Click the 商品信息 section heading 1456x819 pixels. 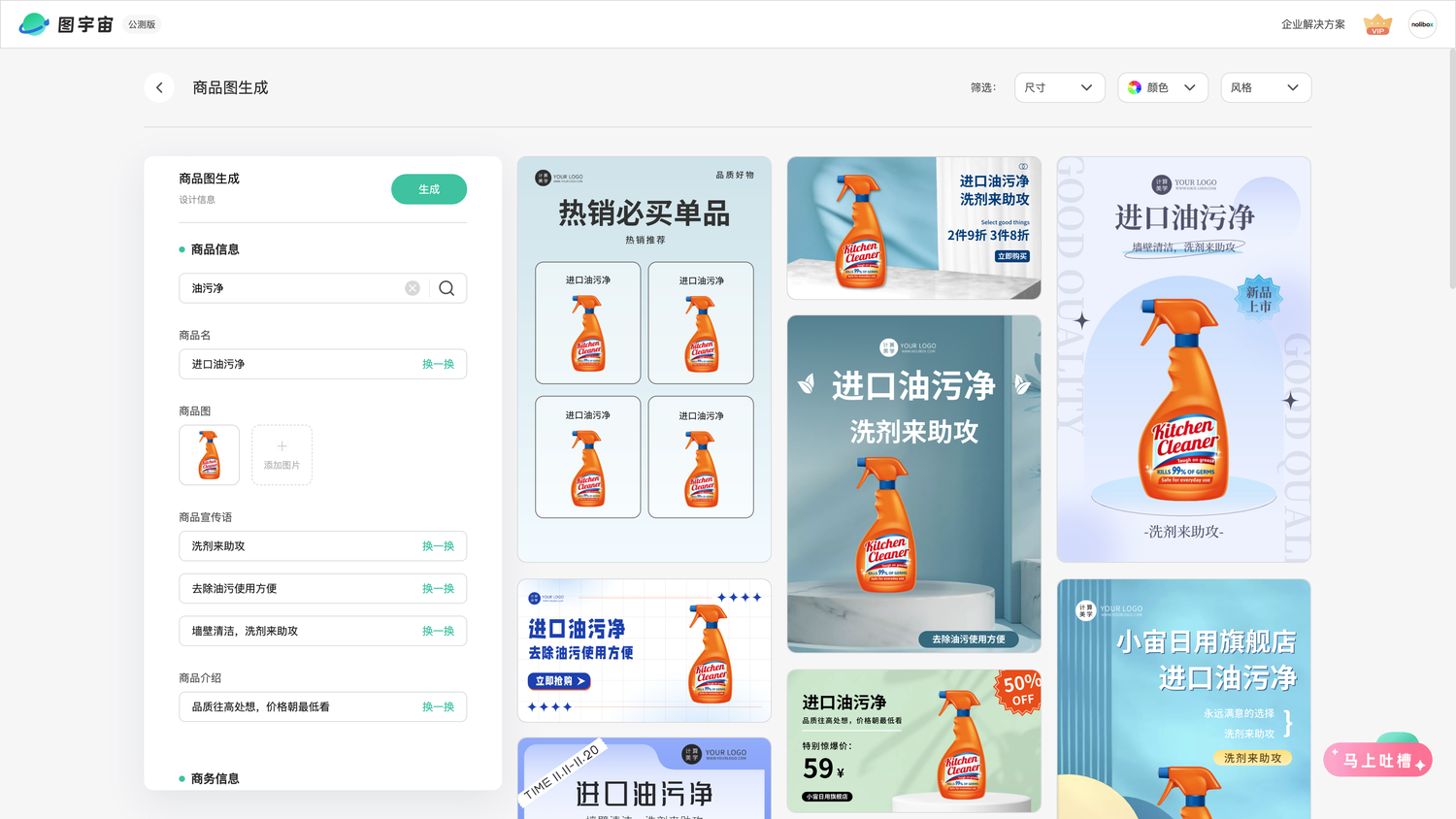coord(215,249)
